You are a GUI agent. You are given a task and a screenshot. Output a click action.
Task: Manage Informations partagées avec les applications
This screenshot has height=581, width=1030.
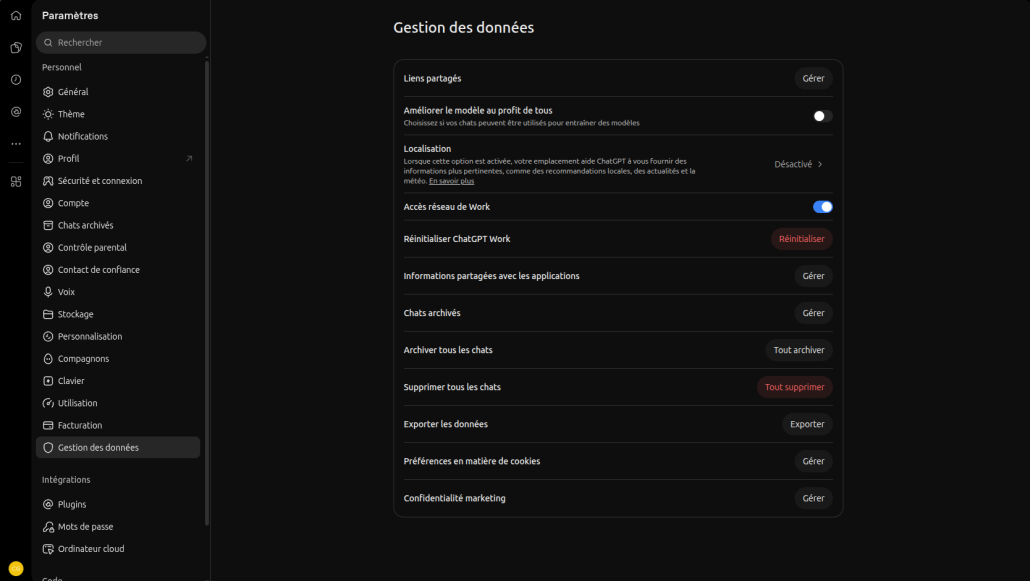(x=813, y=276)
